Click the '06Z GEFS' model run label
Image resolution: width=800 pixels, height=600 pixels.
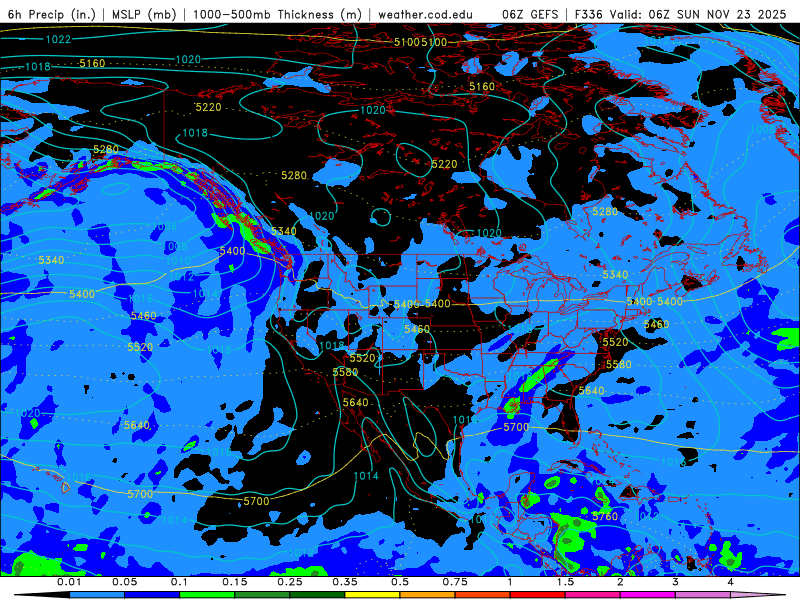(531, 14)
